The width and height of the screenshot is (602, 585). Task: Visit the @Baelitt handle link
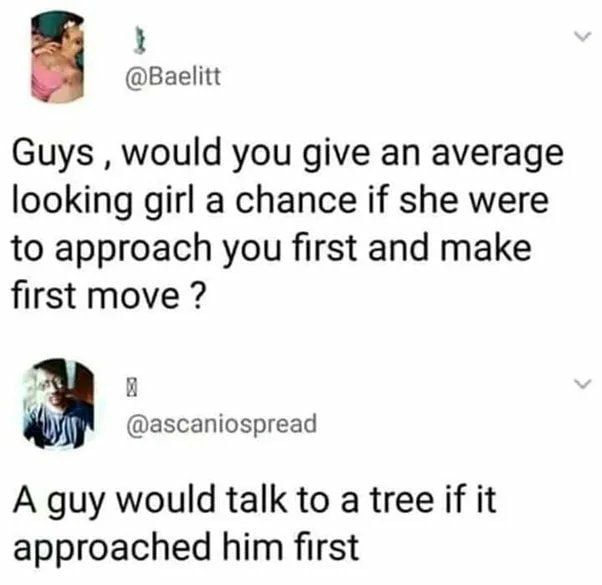(174, 76)
